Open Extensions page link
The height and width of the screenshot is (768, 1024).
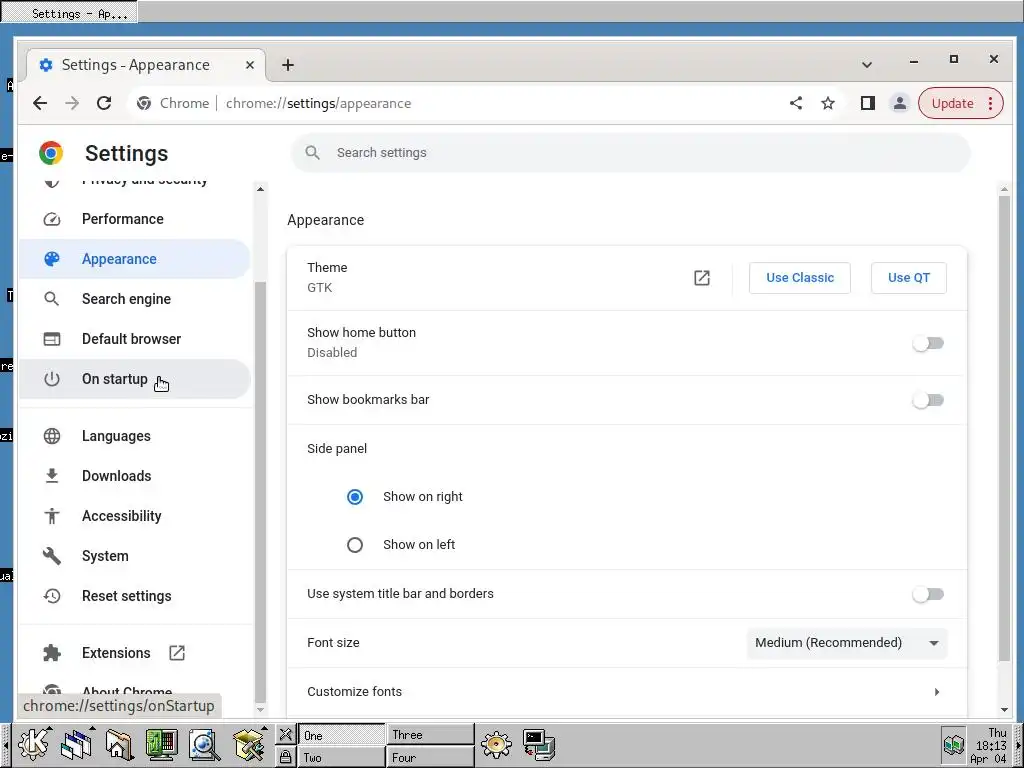[135, 653]
